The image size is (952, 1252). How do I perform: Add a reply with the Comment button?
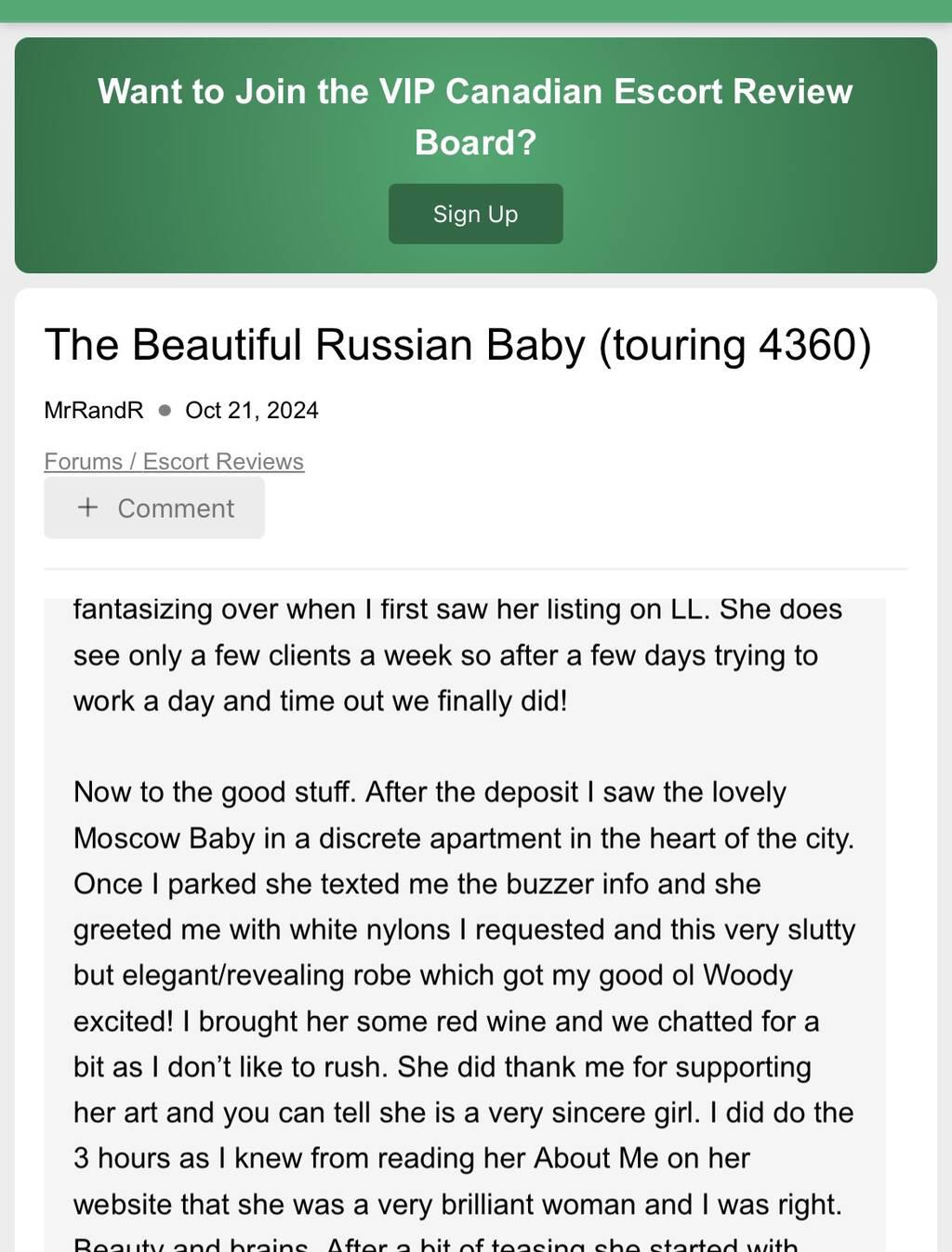click(154, 508)
